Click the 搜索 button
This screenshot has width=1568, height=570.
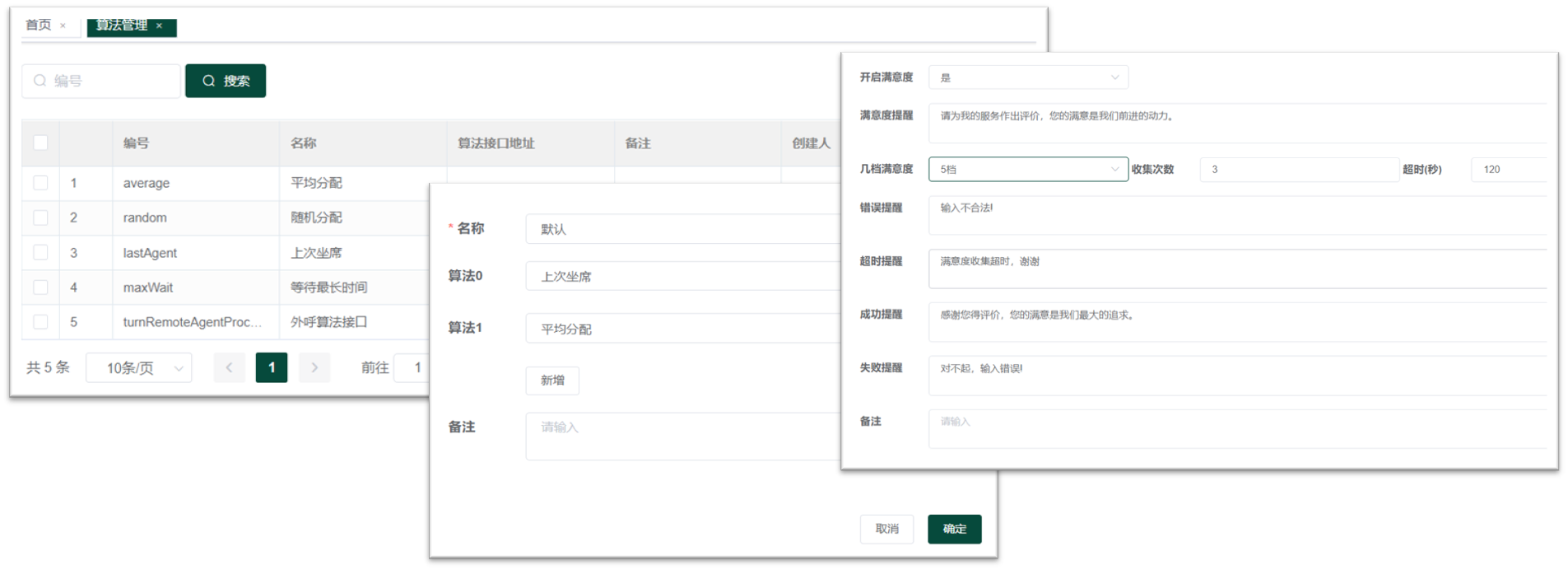pos(226,81)
